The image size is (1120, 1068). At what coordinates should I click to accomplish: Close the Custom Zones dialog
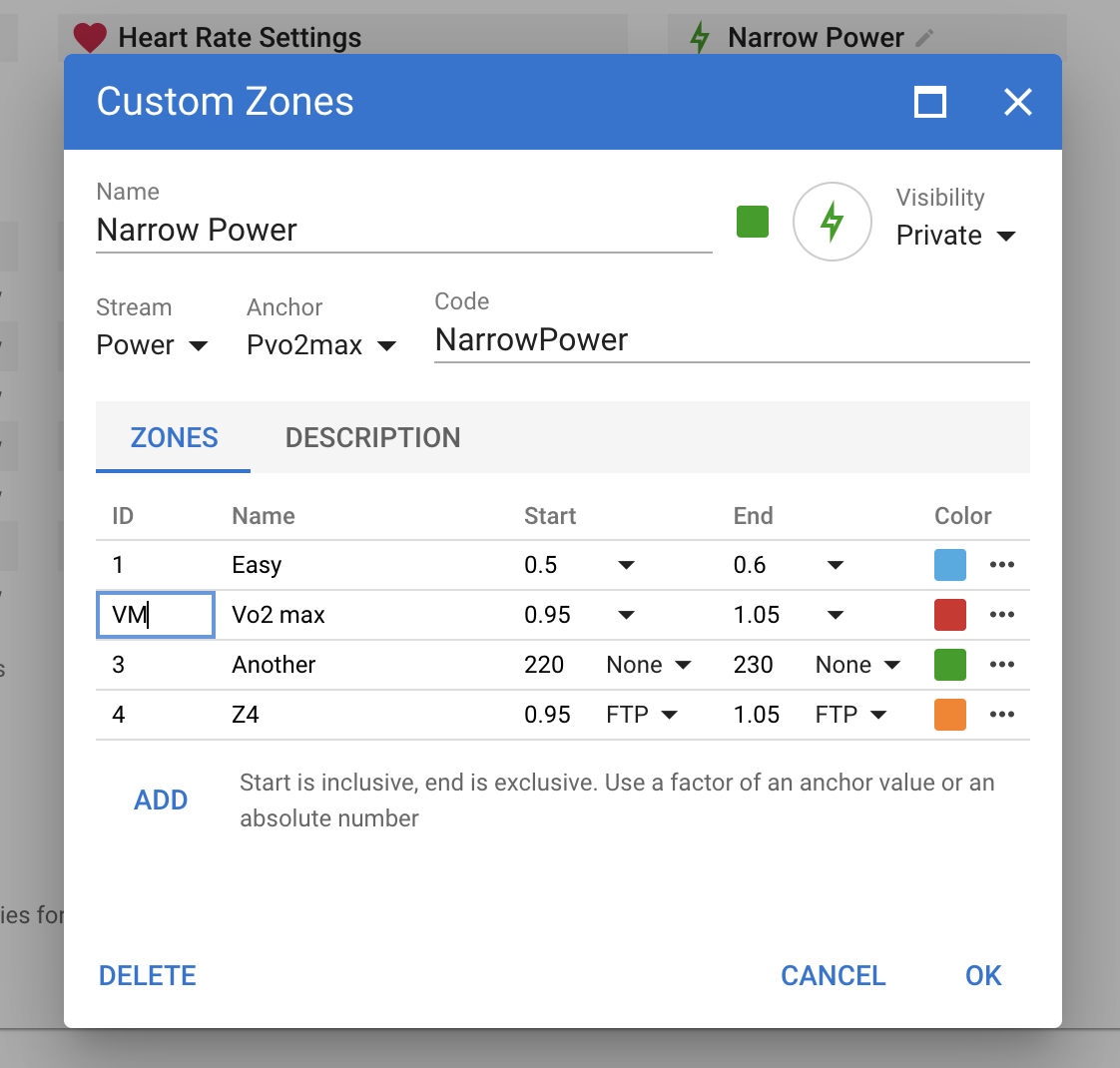(1017, 102)
